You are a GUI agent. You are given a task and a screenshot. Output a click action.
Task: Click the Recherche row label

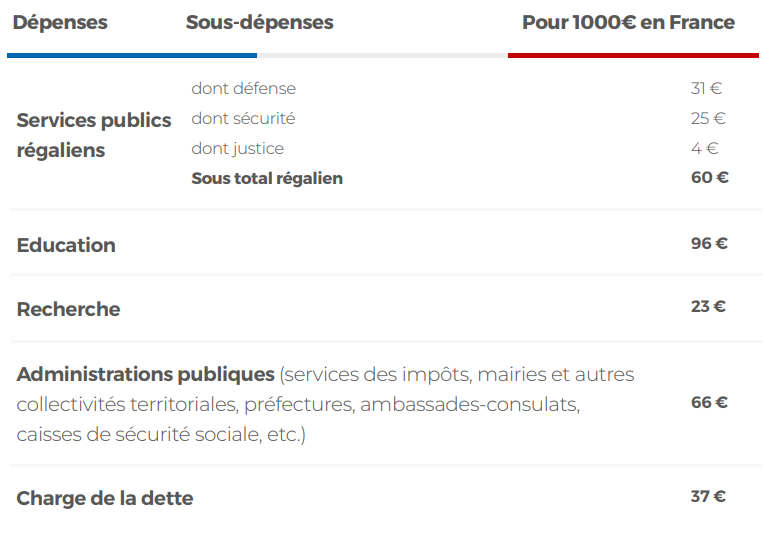coord(68,309)
